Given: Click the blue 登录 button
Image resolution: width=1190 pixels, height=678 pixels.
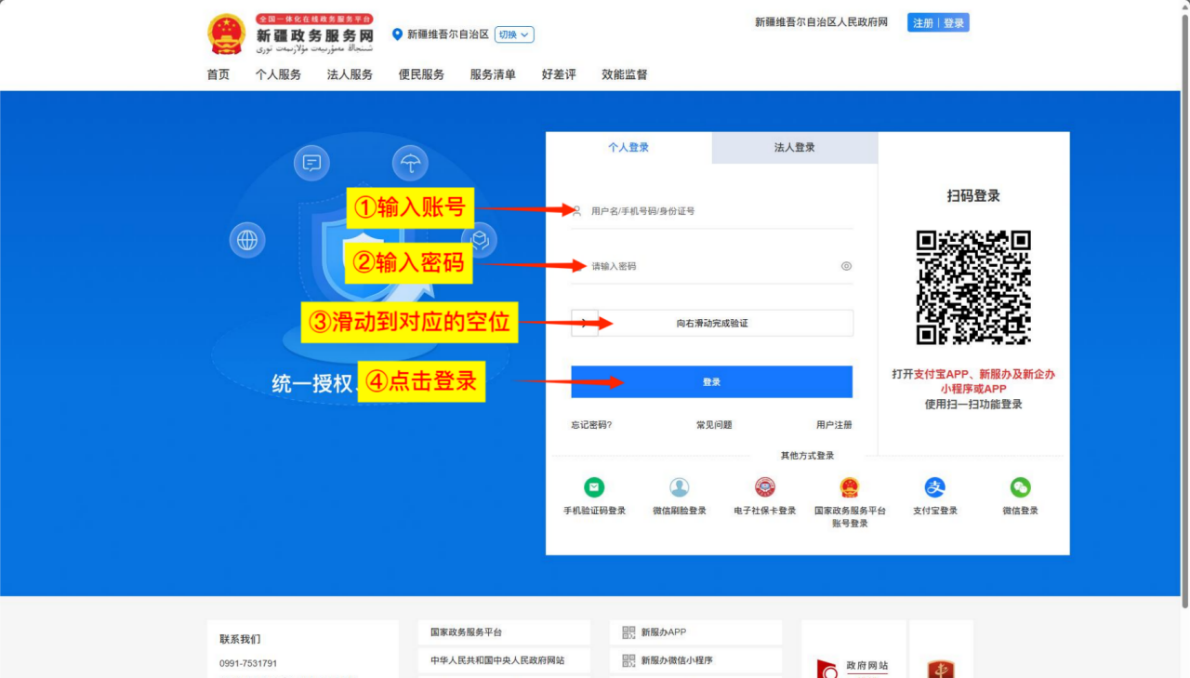Looking at the screenshot, I should (x=711, y=381).
